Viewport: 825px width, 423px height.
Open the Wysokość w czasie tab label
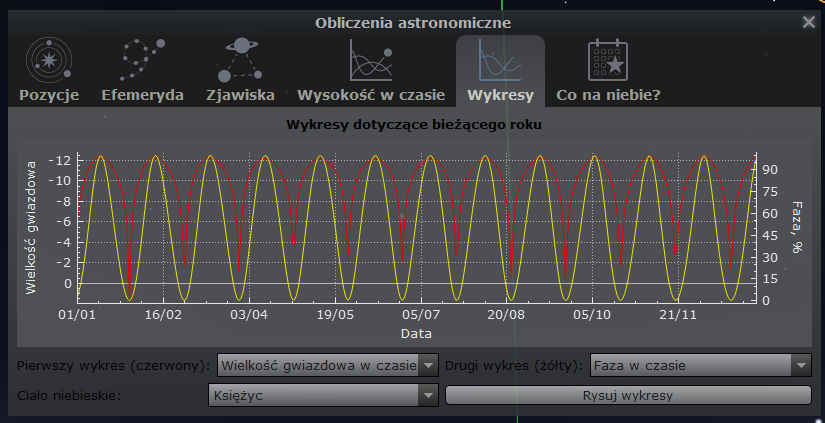pos(370,96)
